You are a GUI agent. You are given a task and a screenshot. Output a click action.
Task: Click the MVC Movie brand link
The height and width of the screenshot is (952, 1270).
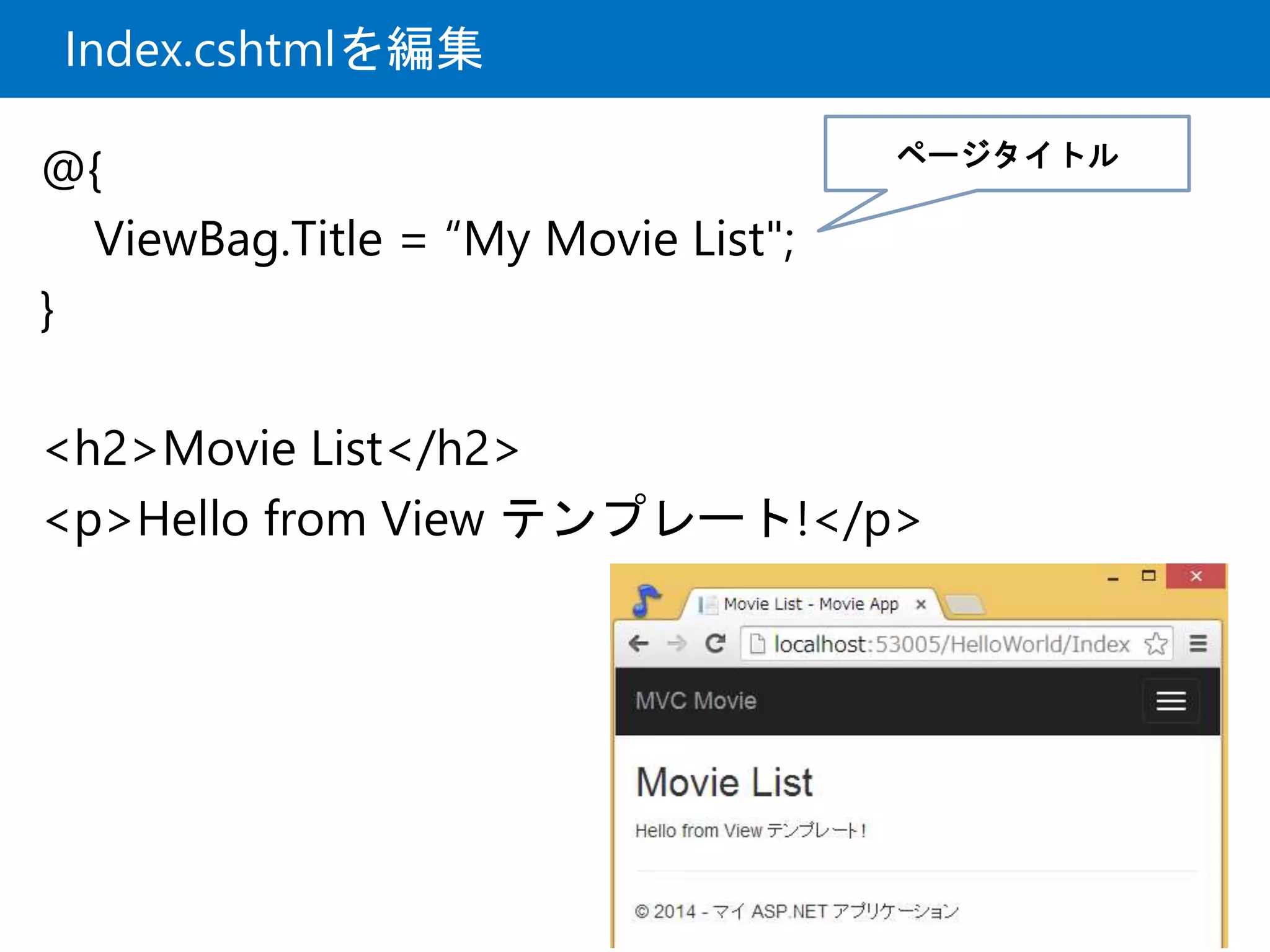pyautogui.click(x=696, y=701)
